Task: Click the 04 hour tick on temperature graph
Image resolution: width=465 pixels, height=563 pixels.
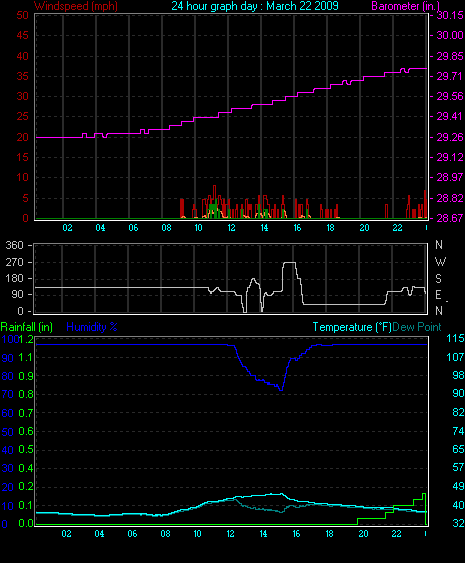Action: pyautogui.click(x=99, y=534)
